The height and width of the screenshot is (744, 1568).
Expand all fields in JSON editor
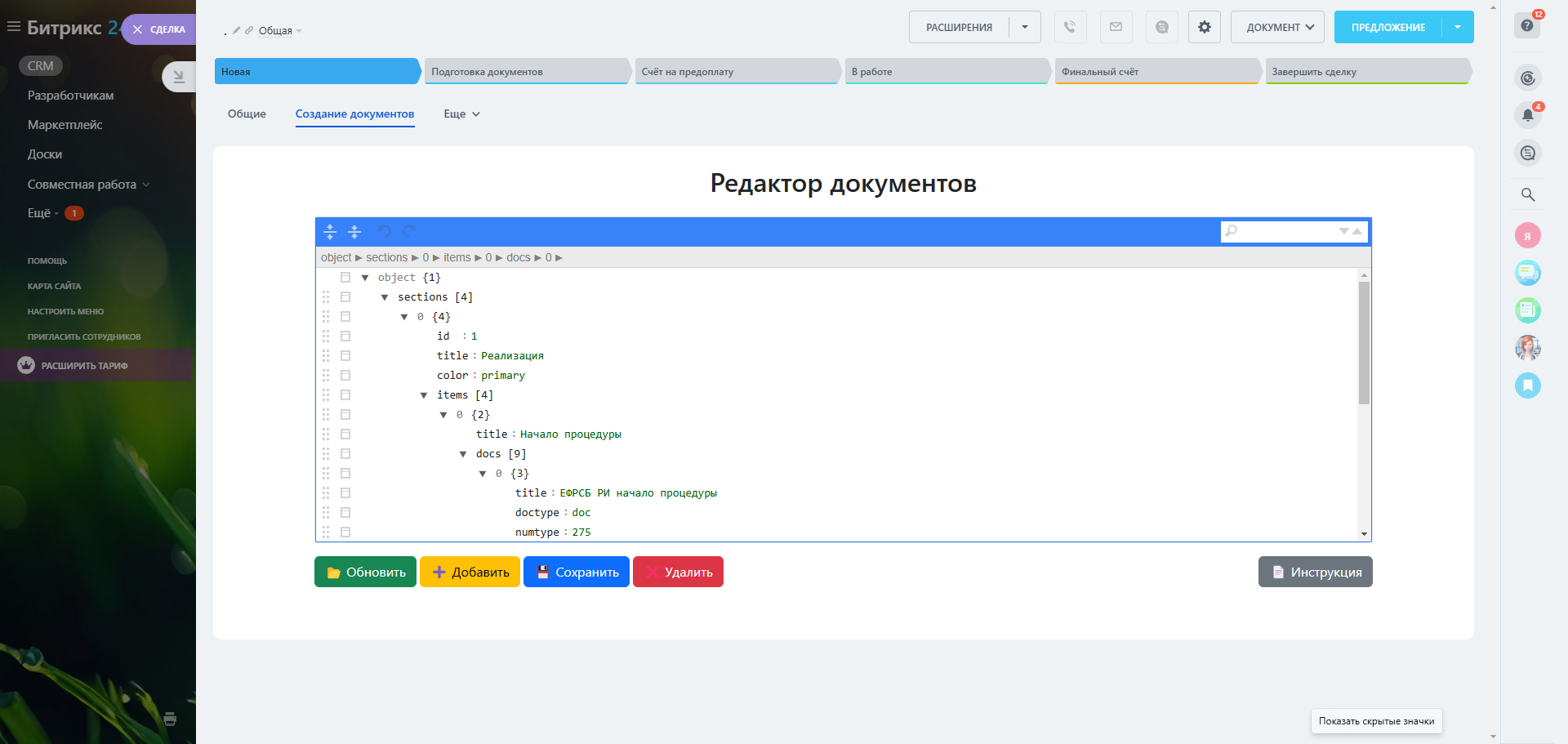tap(330, 232)
